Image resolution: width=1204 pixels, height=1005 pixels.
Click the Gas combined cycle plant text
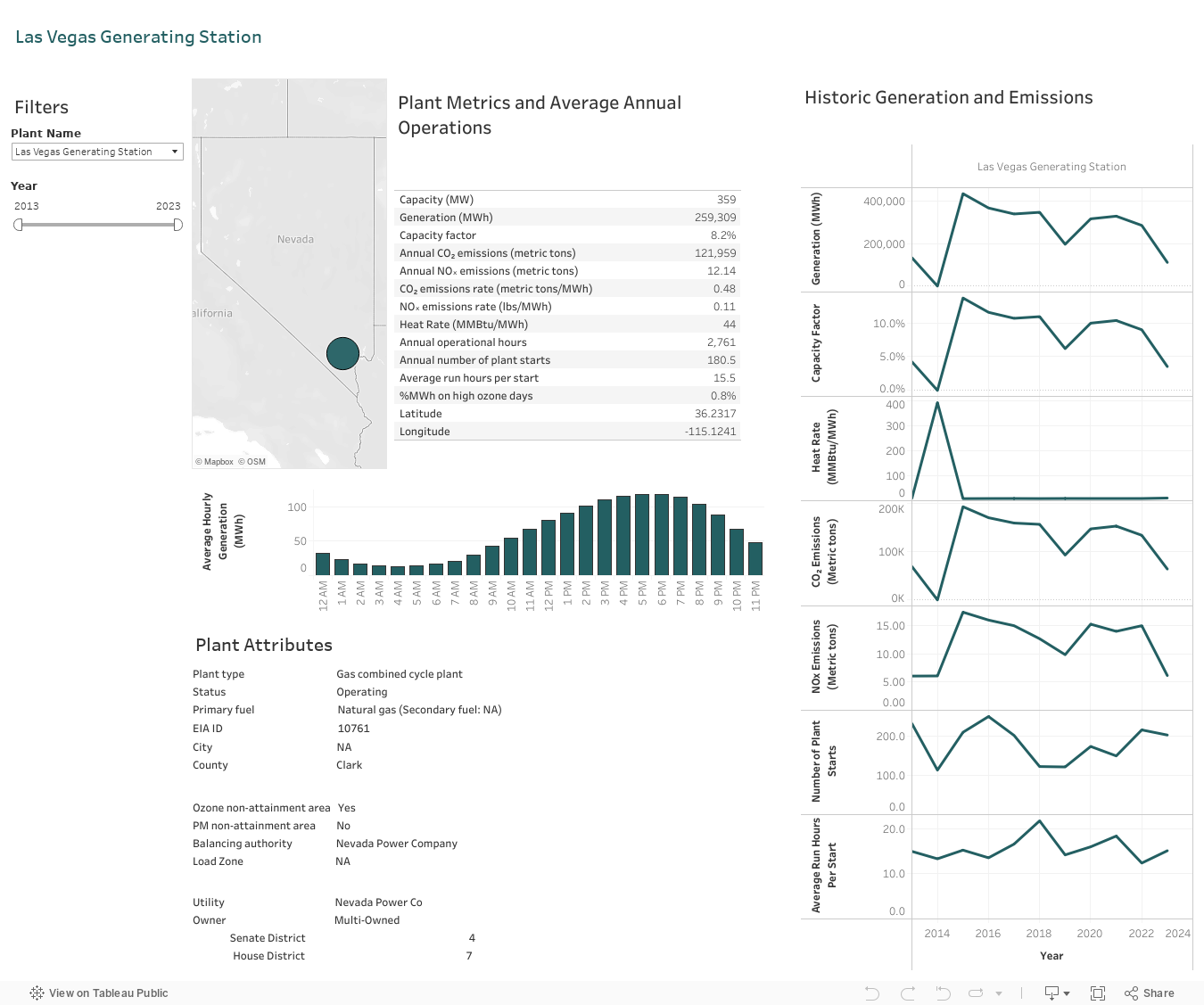point(400,674)
